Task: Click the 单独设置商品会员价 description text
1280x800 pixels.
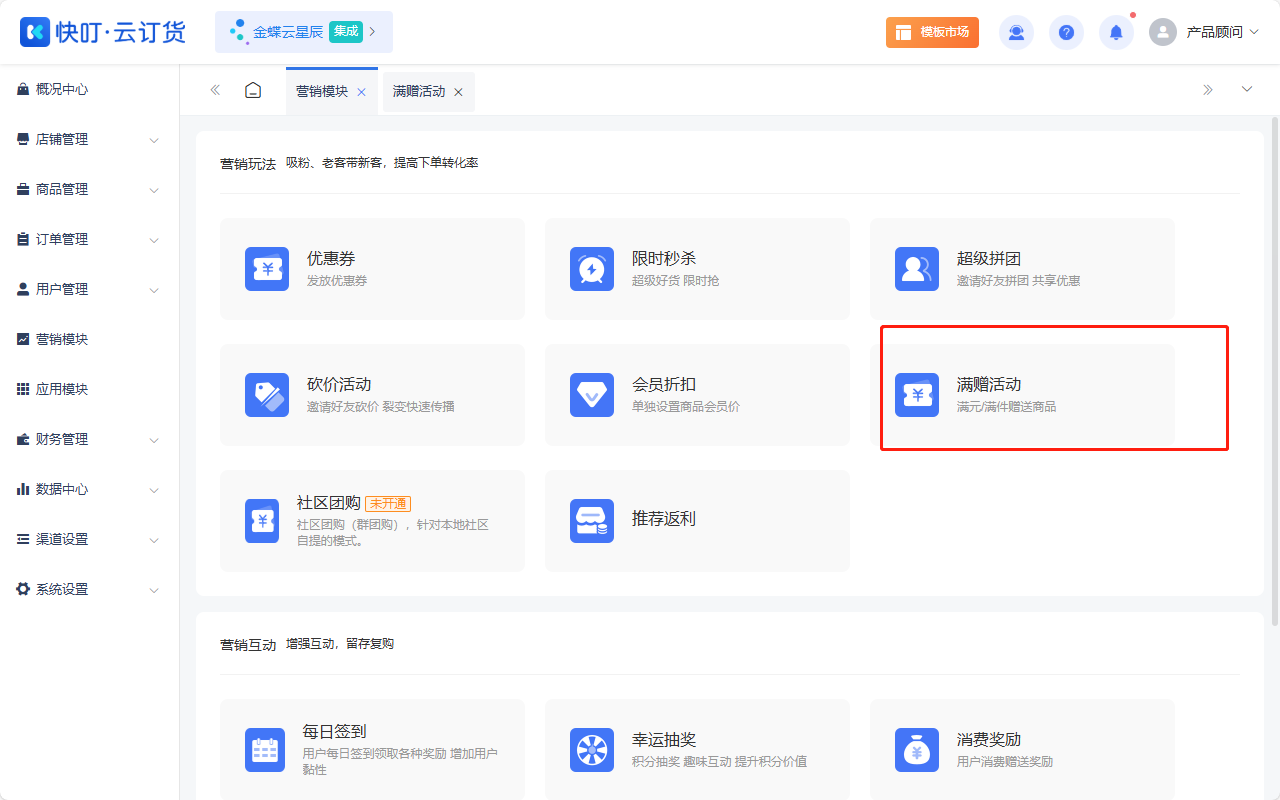Action: coord(686,407)
